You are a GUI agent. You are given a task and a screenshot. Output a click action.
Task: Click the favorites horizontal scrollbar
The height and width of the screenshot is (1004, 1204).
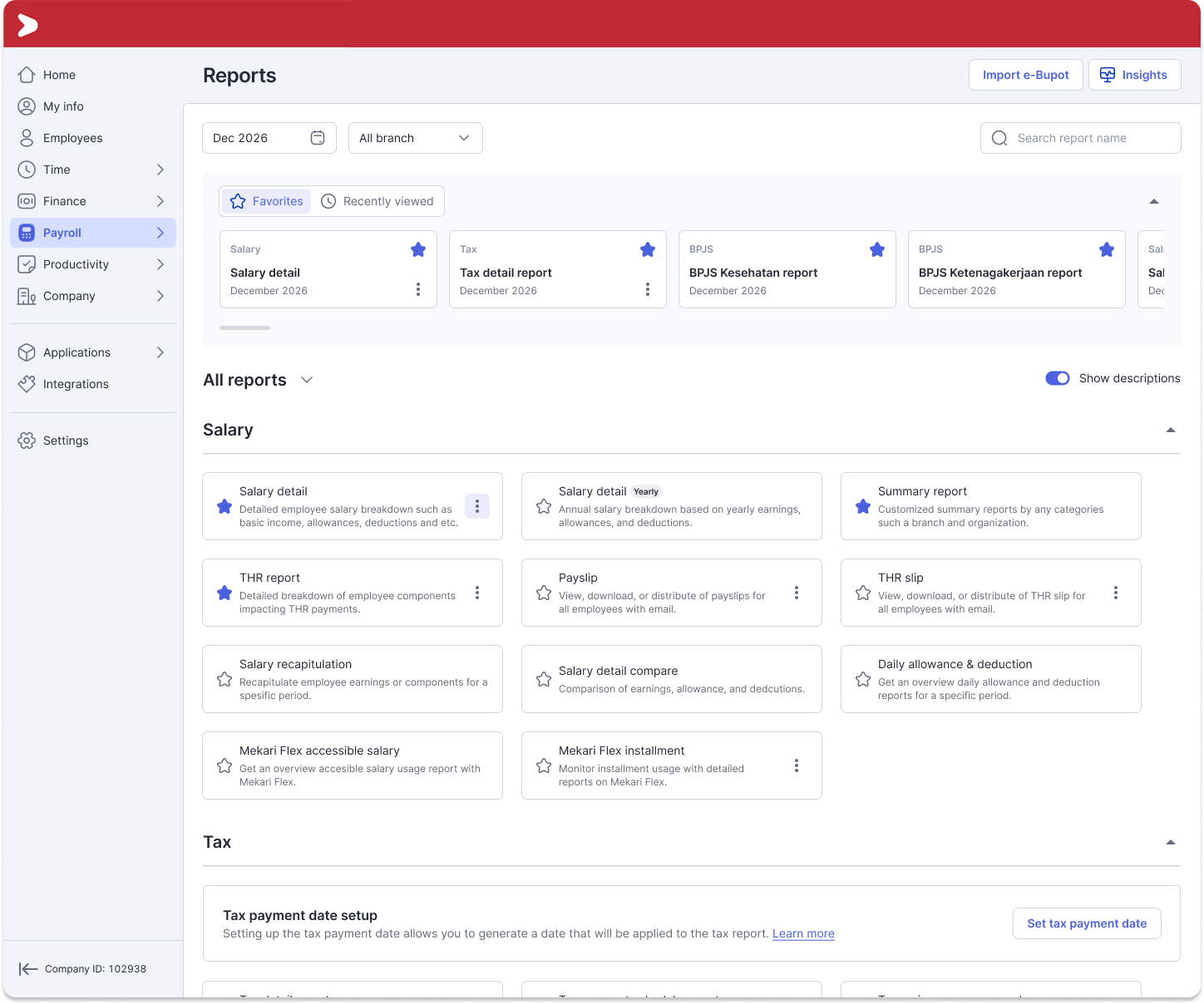244,327
